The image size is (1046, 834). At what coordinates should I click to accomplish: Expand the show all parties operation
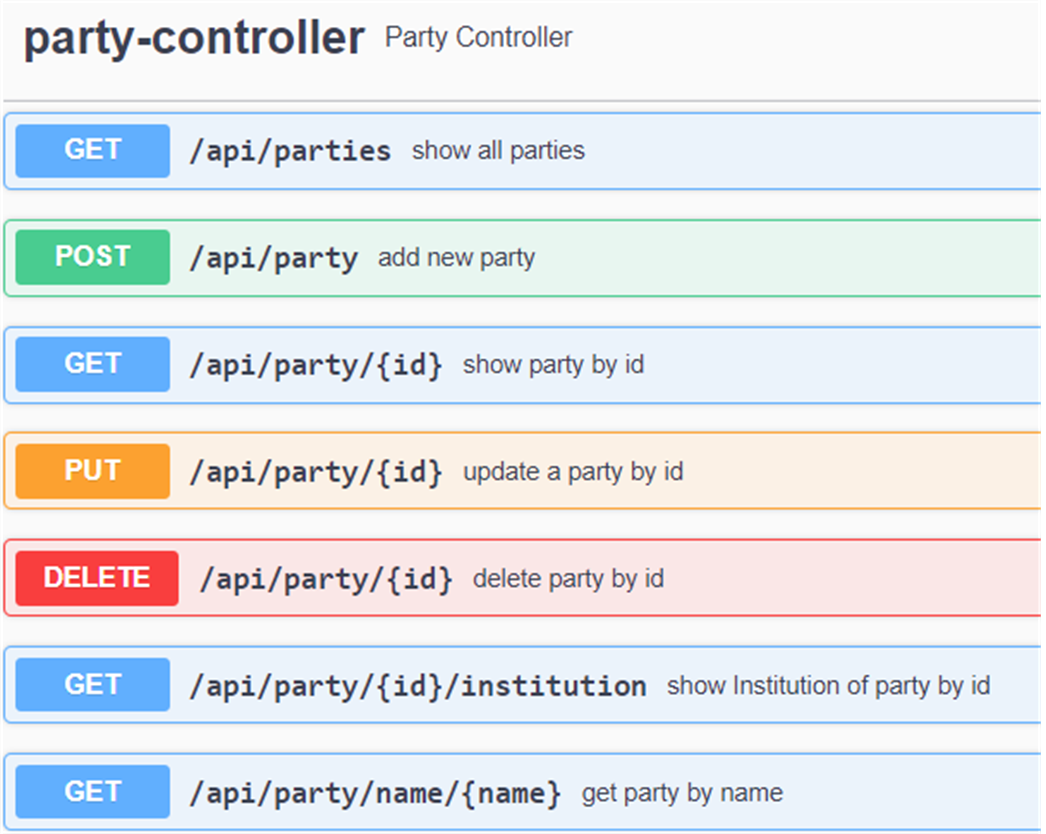(523, 151)
